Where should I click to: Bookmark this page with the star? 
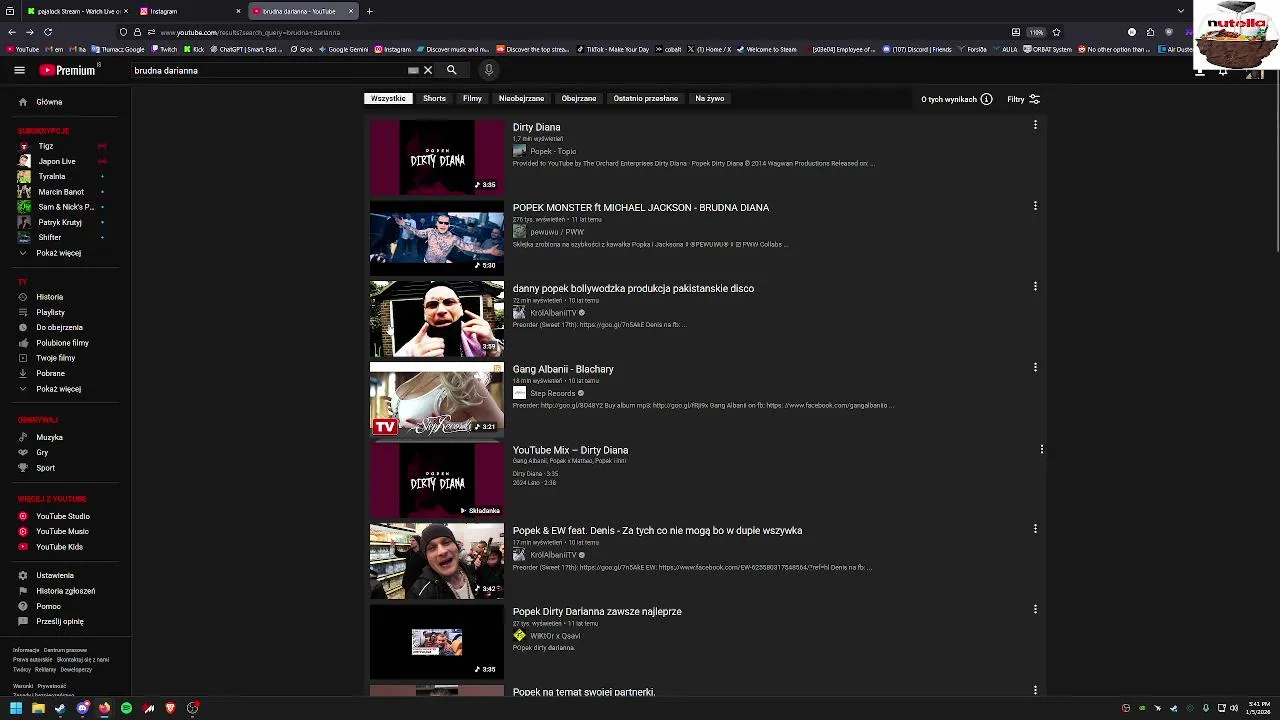[1056, 32]
